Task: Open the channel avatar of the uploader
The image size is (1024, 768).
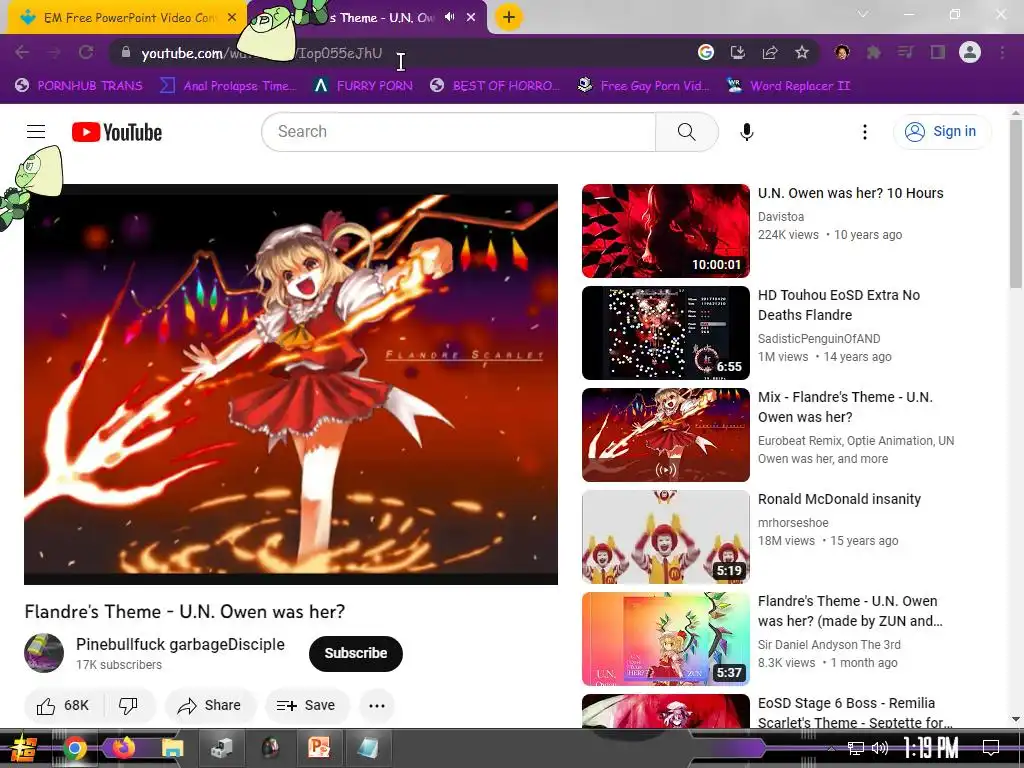Action: coord(44,653)
